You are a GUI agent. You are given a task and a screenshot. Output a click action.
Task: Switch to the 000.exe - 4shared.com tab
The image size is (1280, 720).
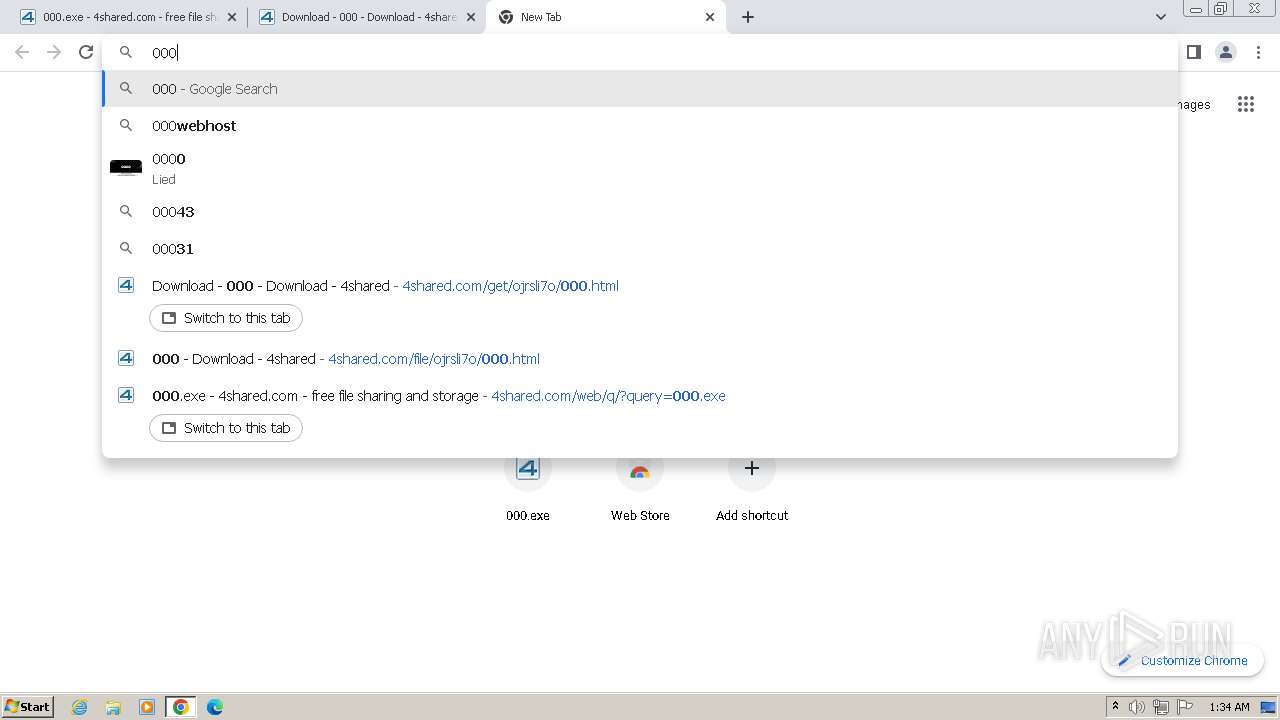tap(128, 17)
